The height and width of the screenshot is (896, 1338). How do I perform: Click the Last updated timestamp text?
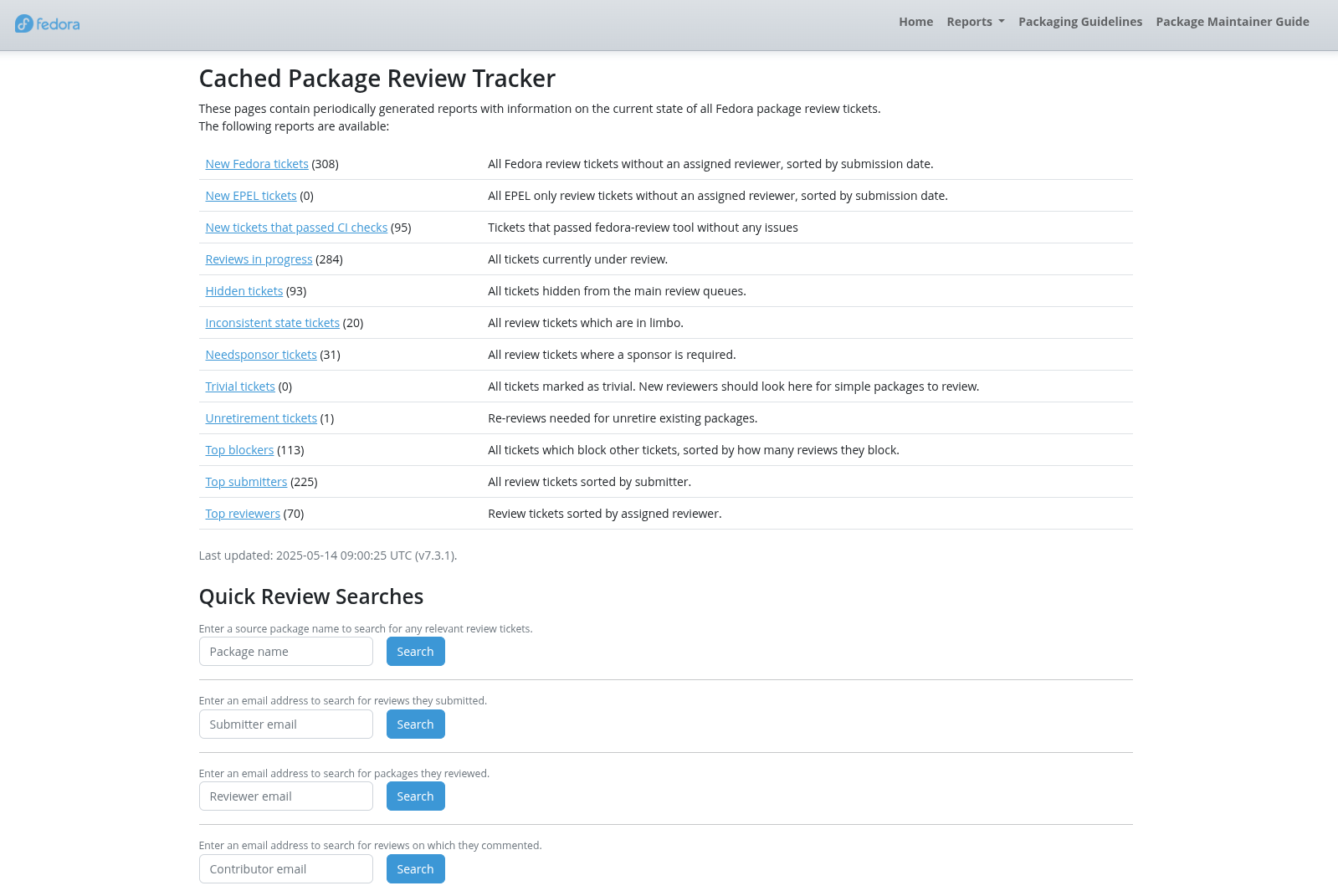328,556
